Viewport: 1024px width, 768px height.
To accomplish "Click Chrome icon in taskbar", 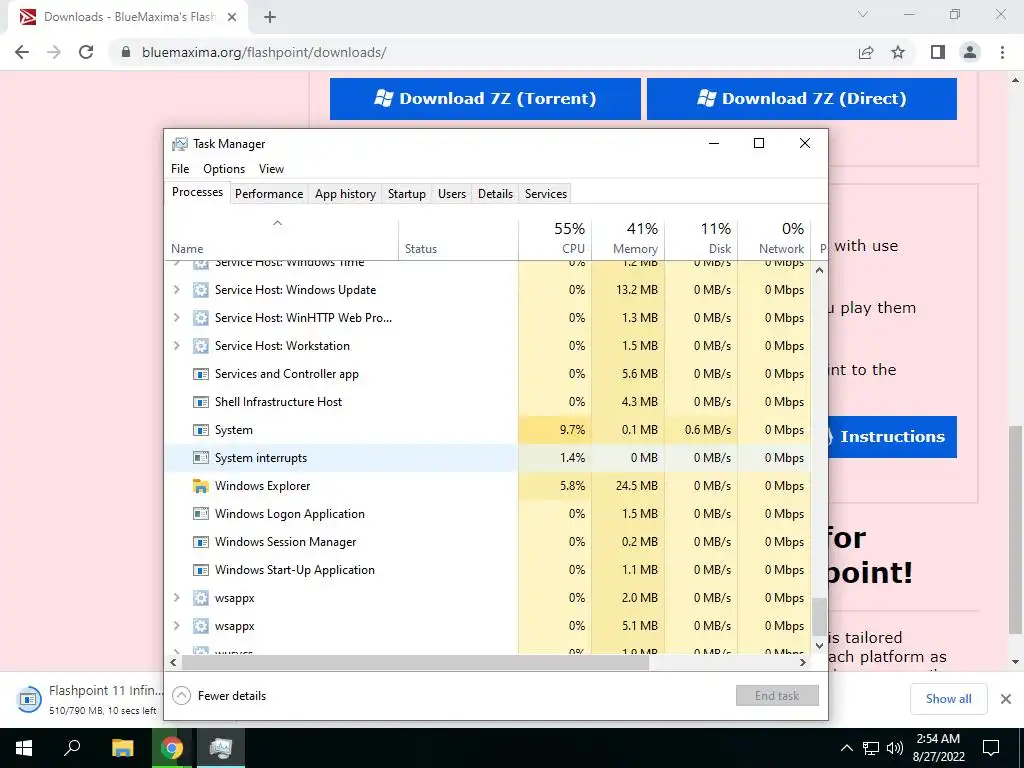I will coord(172,748).
